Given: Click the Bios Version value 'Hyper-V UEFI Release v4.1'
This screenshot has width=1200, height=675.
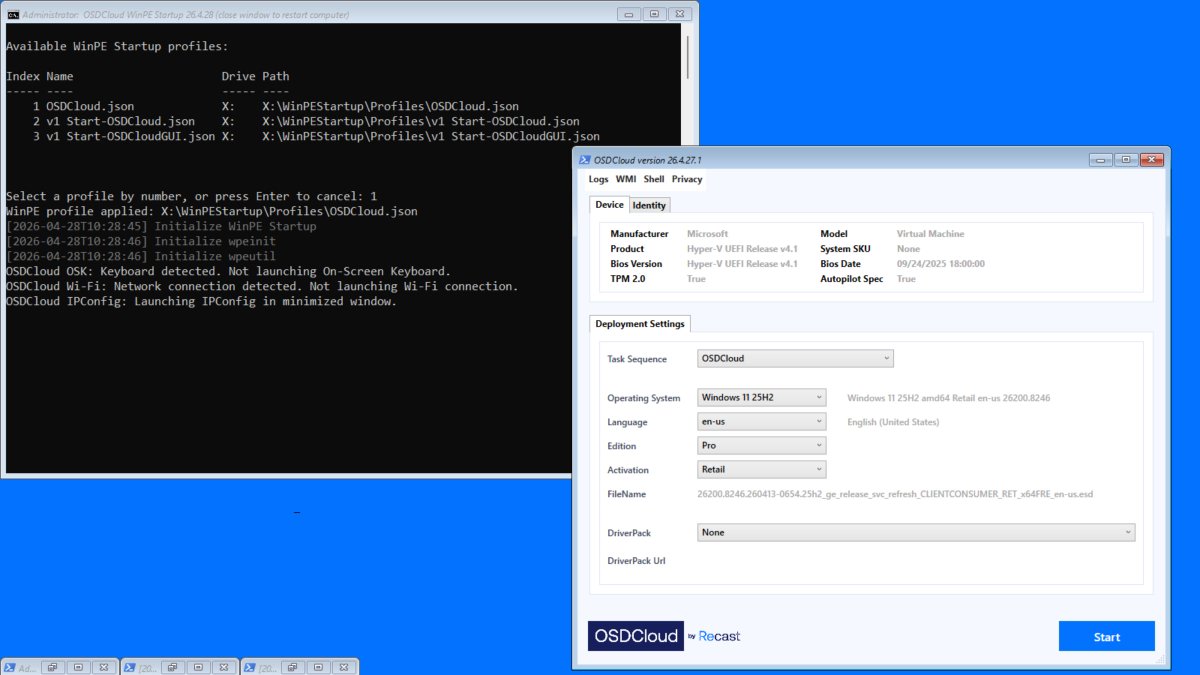Looking at the screenshot, I should tap(742, 264).
